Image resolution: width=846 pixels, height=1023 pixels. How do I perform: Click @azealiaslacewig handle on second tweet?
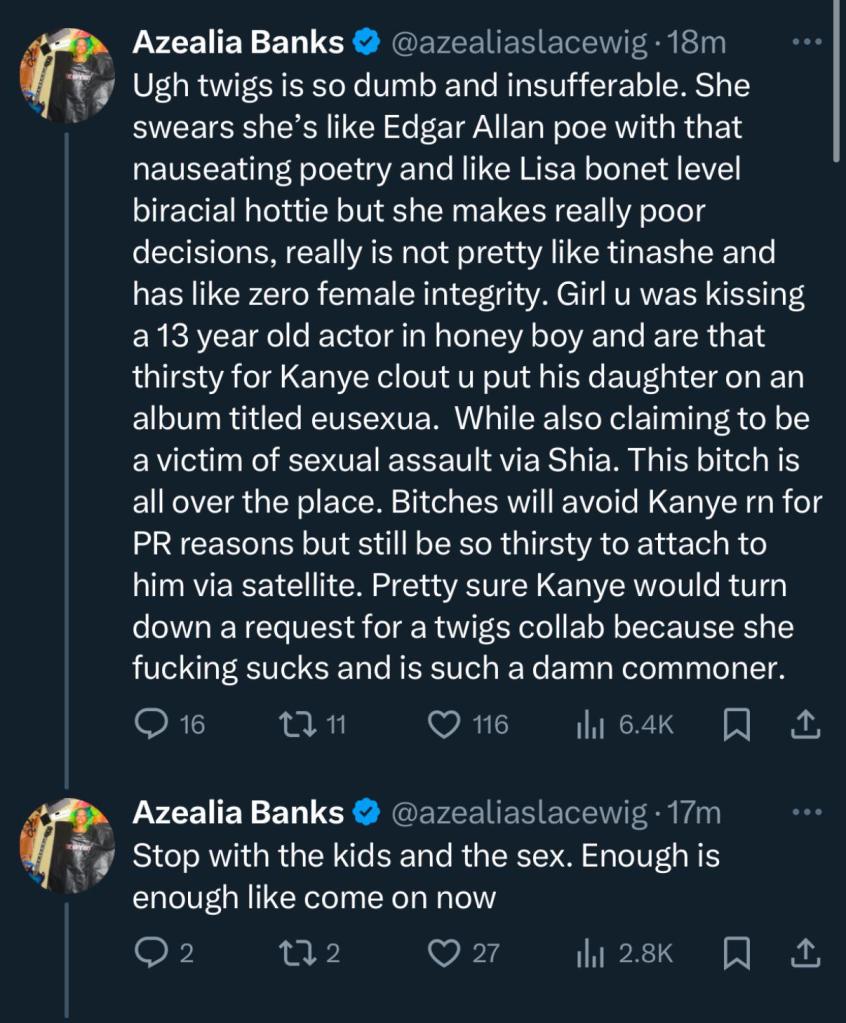pyautogui.click(x=520, y=813)
